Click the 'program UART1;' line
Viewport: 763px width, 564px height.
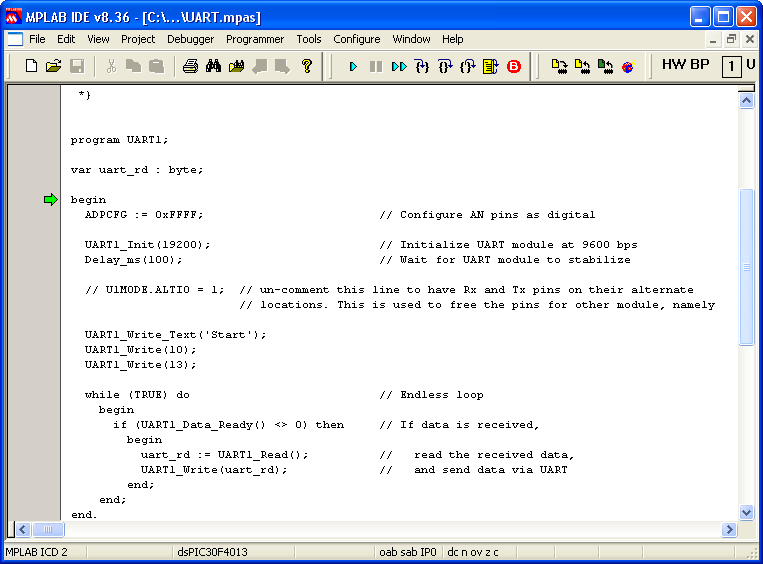point(119,140)
